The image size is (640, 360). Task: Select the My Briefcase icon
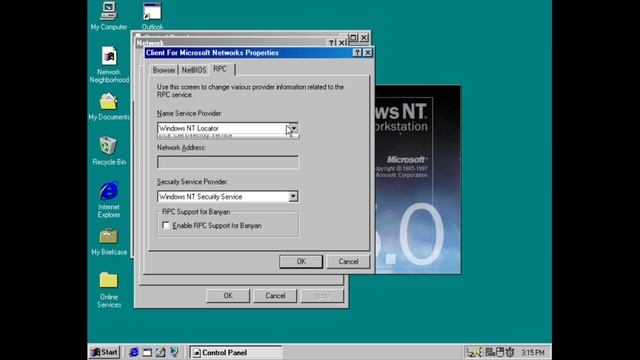point(109,242)
